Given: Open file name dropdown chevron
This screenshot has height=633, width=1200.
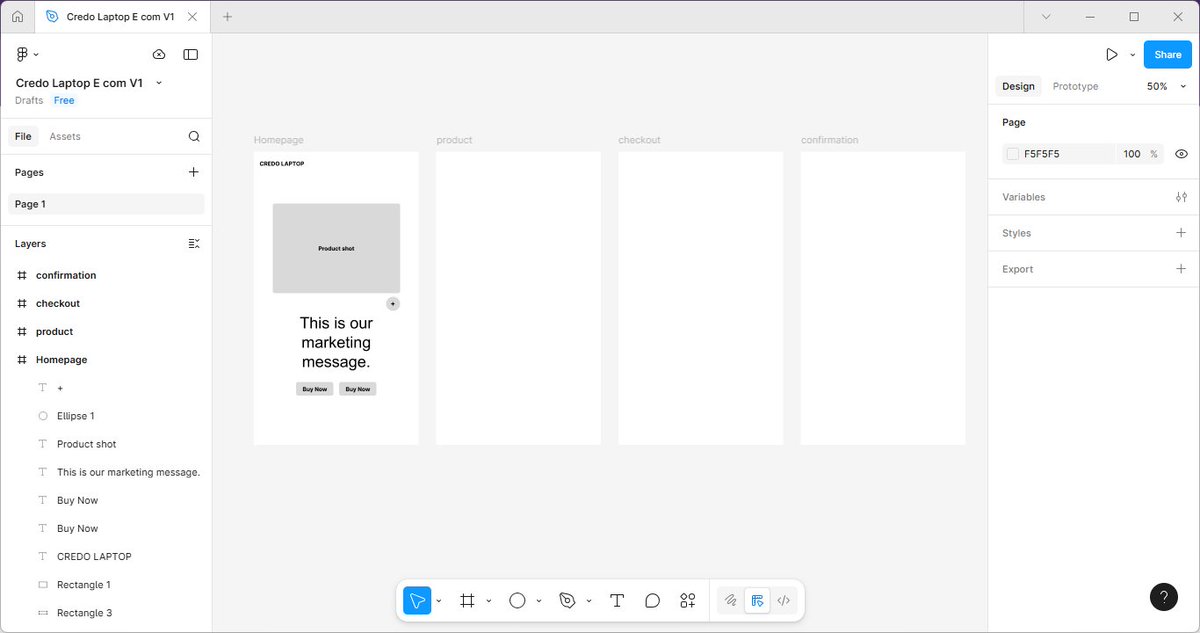Looking at the screenshot, I should click(x=159, y=83).
